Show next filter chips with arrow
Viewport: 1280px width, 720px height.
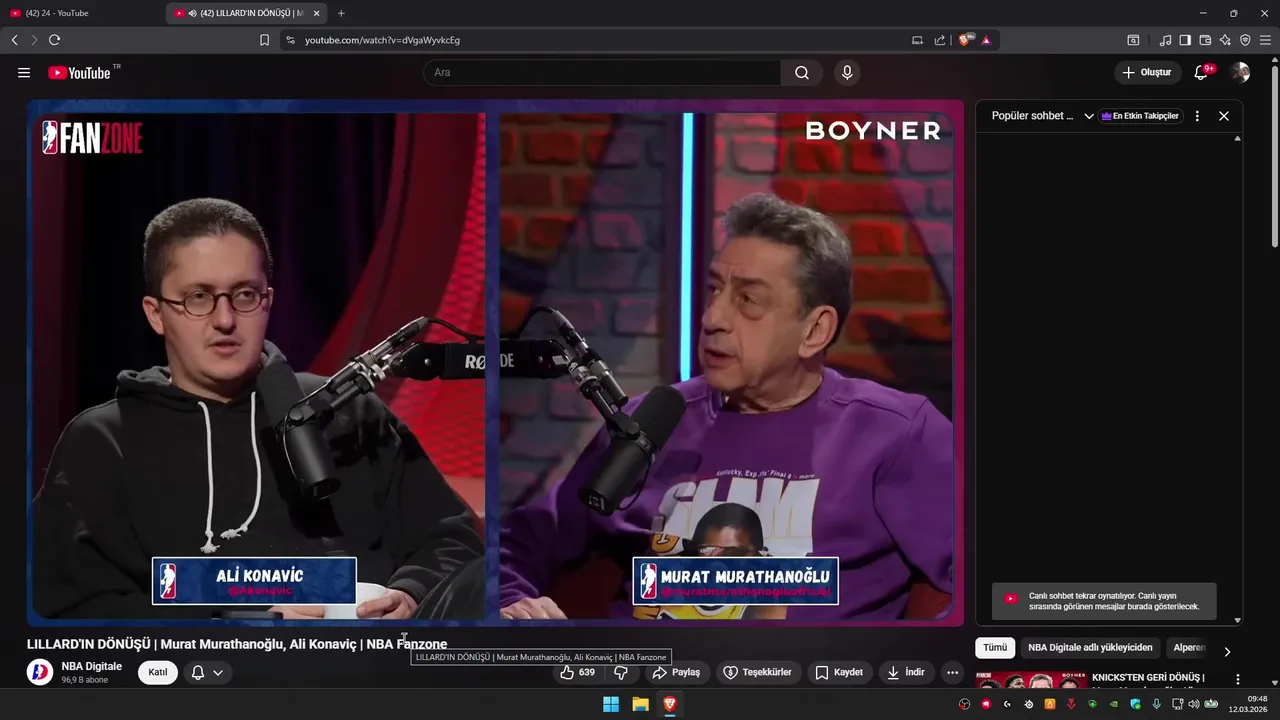[1227, 651]
